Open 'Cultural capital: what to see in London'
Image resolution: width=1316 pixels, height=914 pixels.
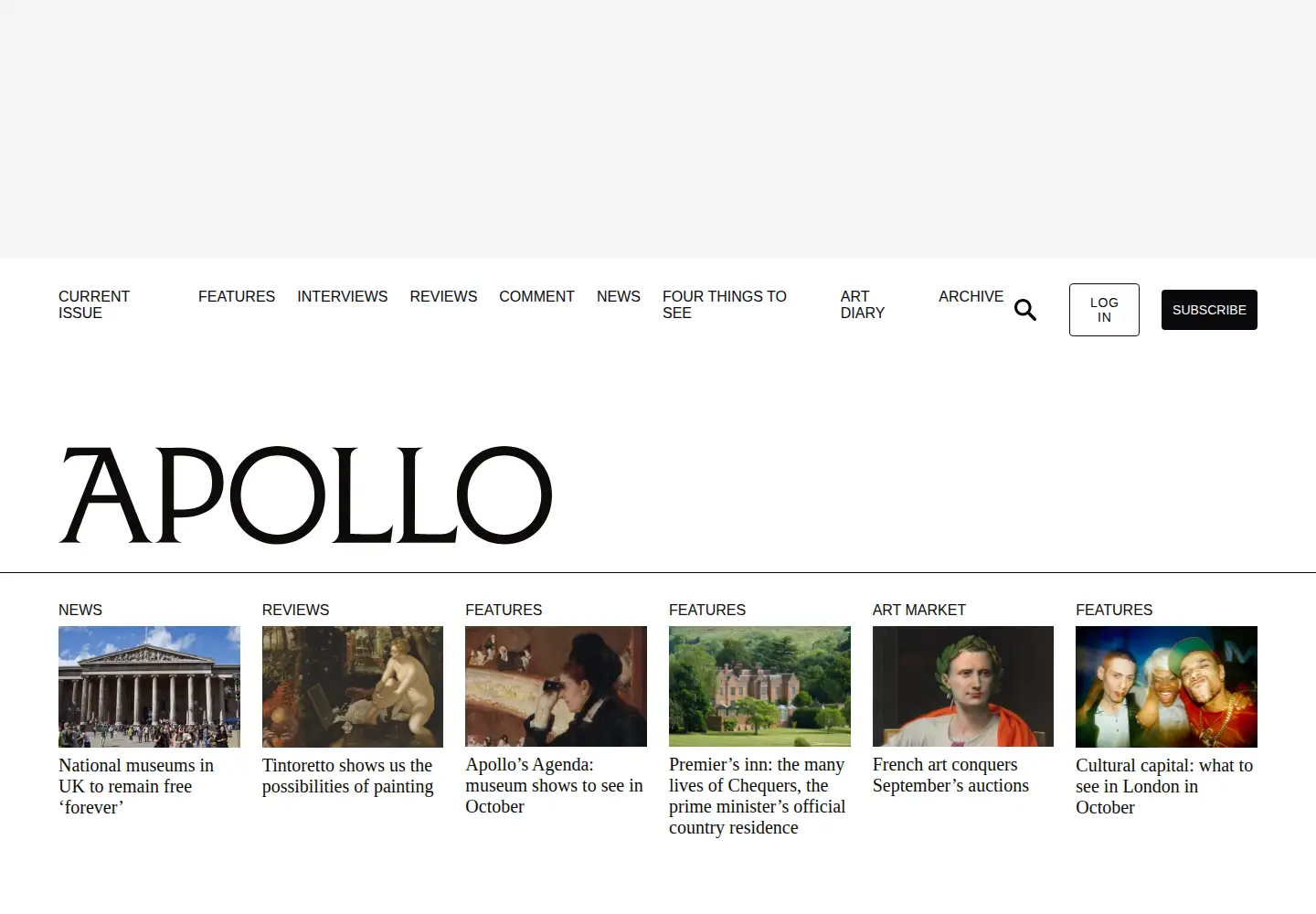tap(1164, 786)
